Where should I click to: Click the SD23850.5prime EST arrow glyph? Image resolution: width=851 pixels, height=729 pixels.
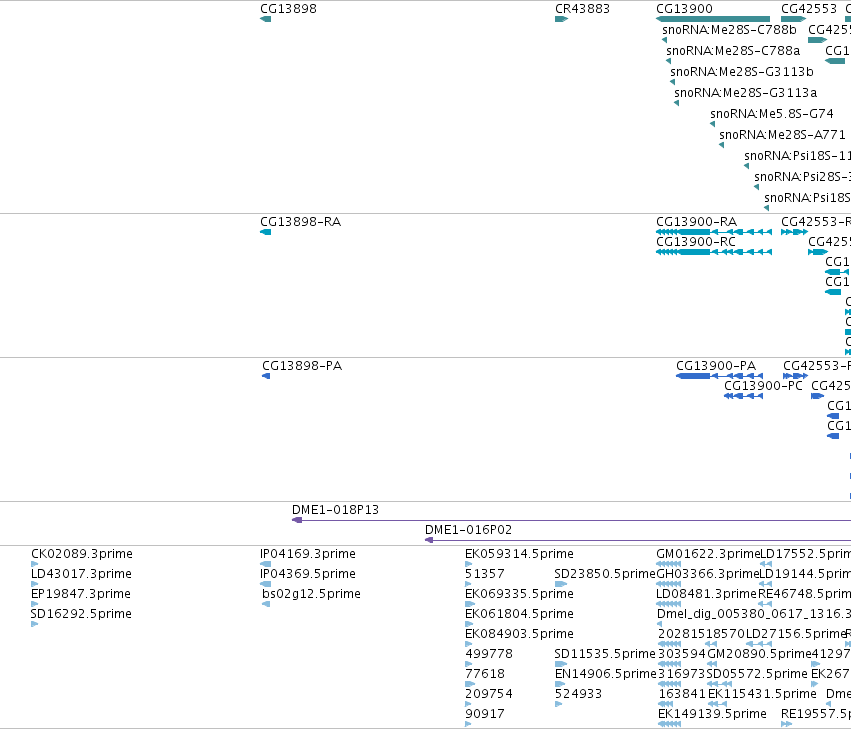point(561,584)
